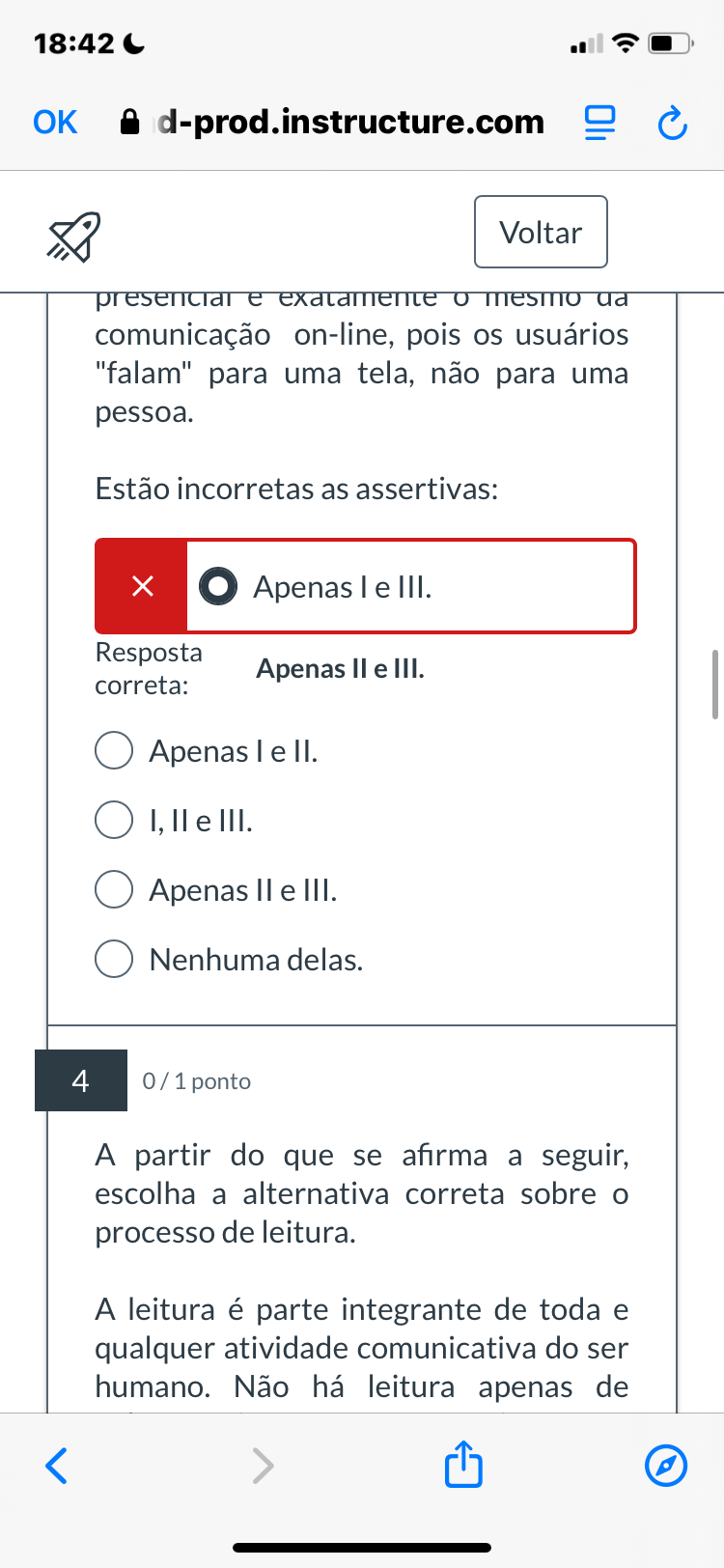Open the share sheet icon

pos(463,1464)
